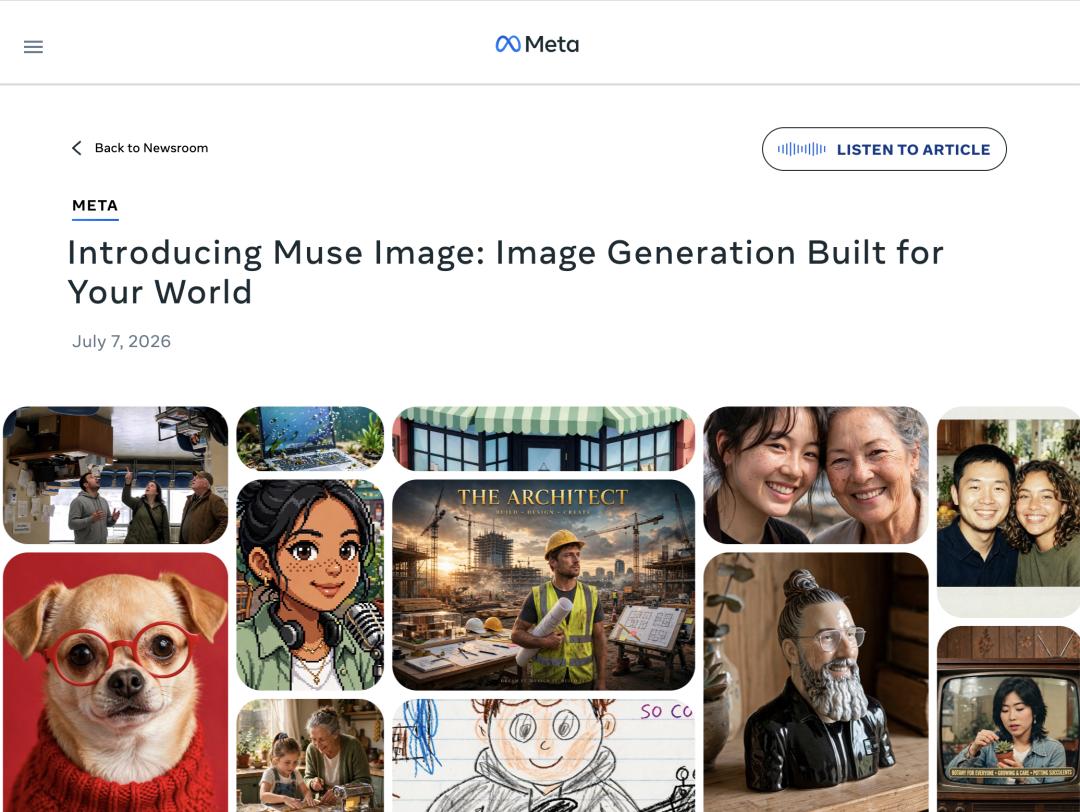Open the child's crayon drawing image

(543, 756)
